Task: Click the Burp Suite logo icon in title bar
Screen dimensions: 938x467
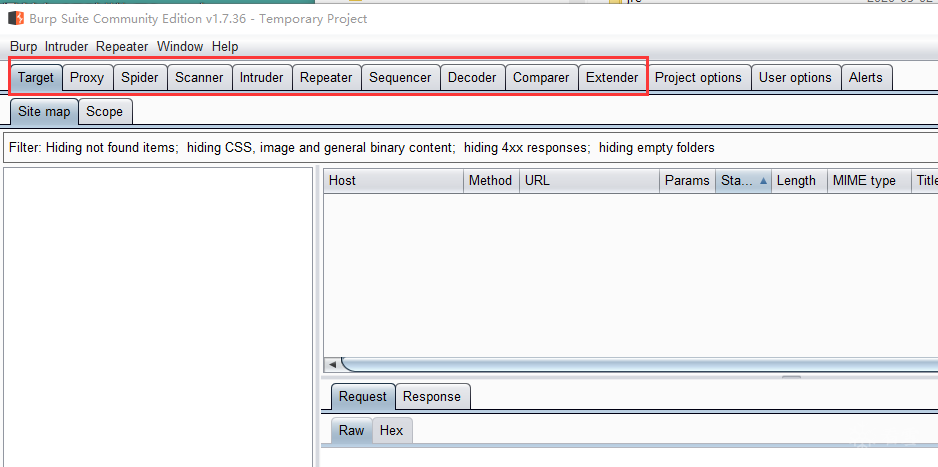Action: (x=16, y=18)
